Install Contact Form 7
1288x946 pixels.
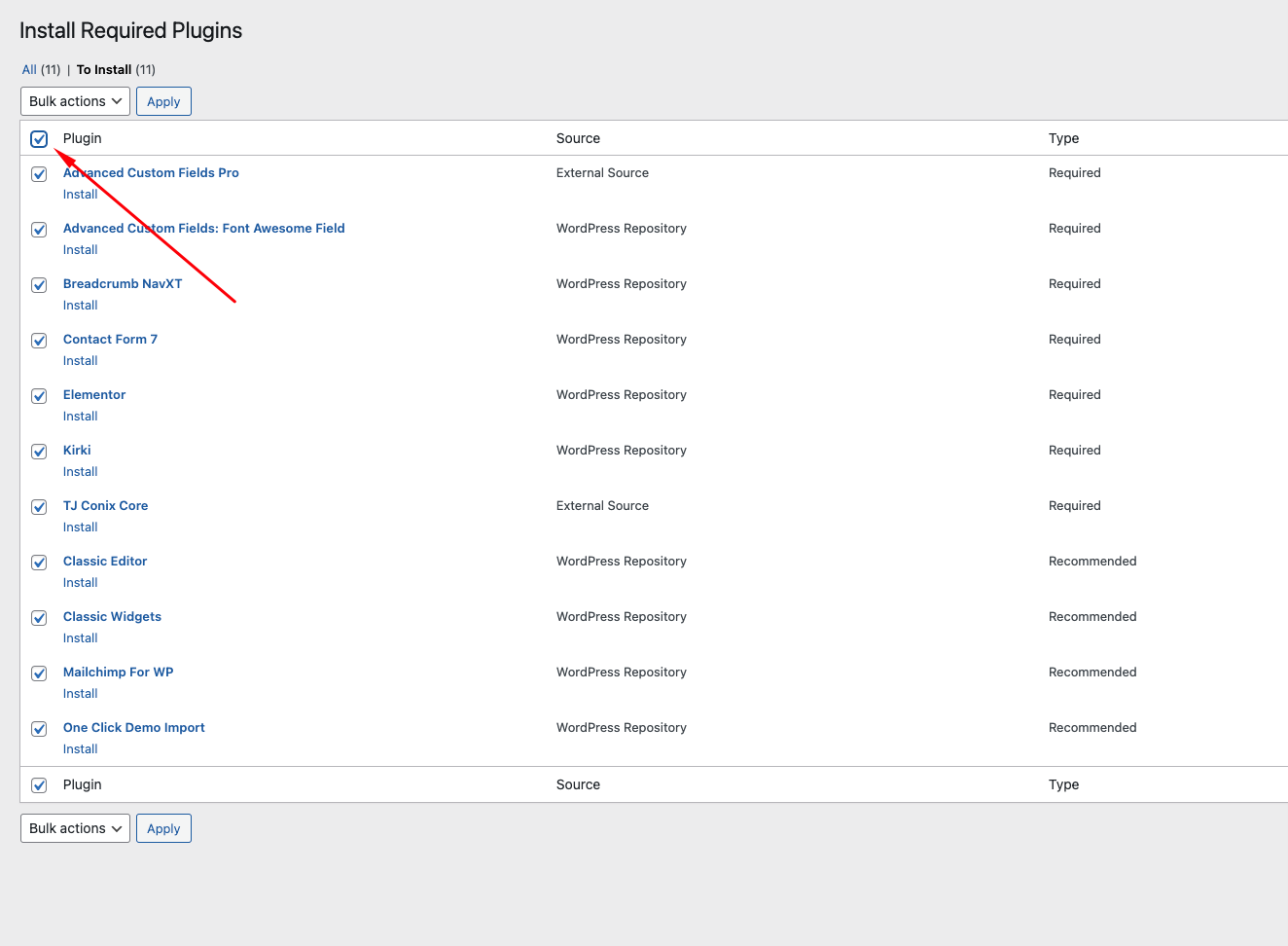(81, 360)
